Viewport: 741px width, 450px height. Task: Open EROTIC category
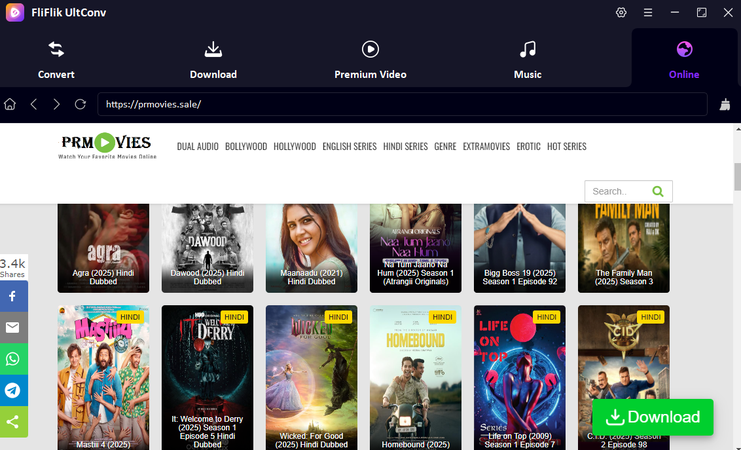(528, 147)
